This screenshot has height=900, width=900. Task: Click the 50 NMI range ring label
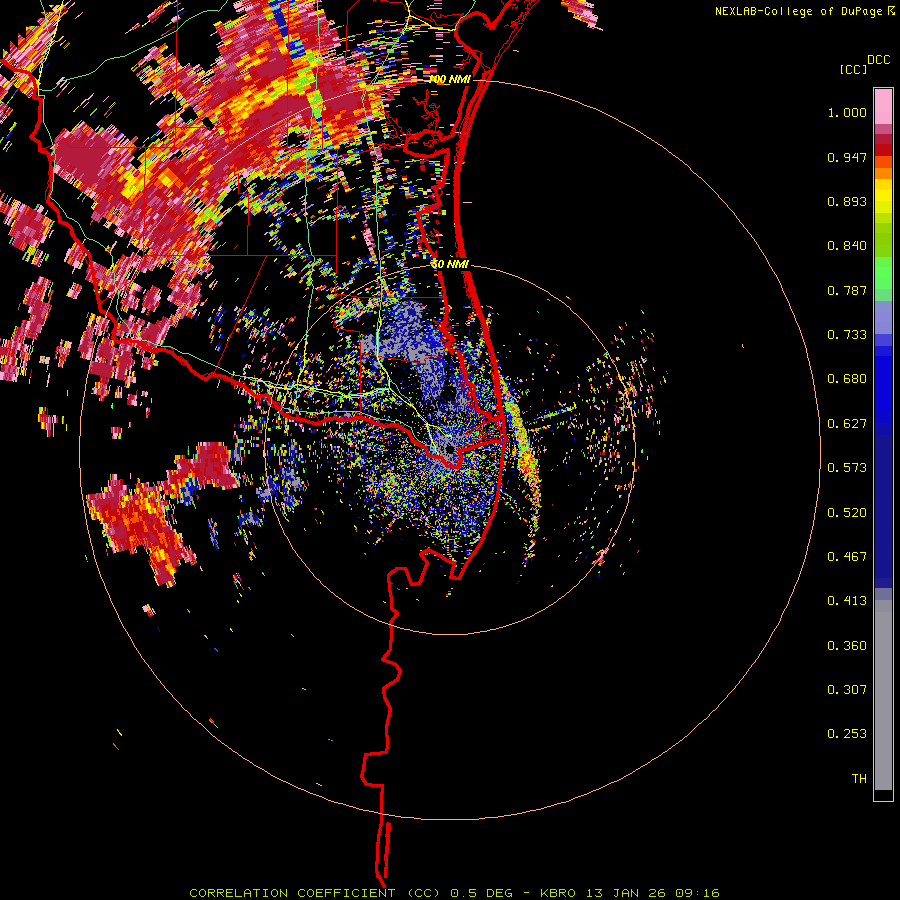click(450, 264)
